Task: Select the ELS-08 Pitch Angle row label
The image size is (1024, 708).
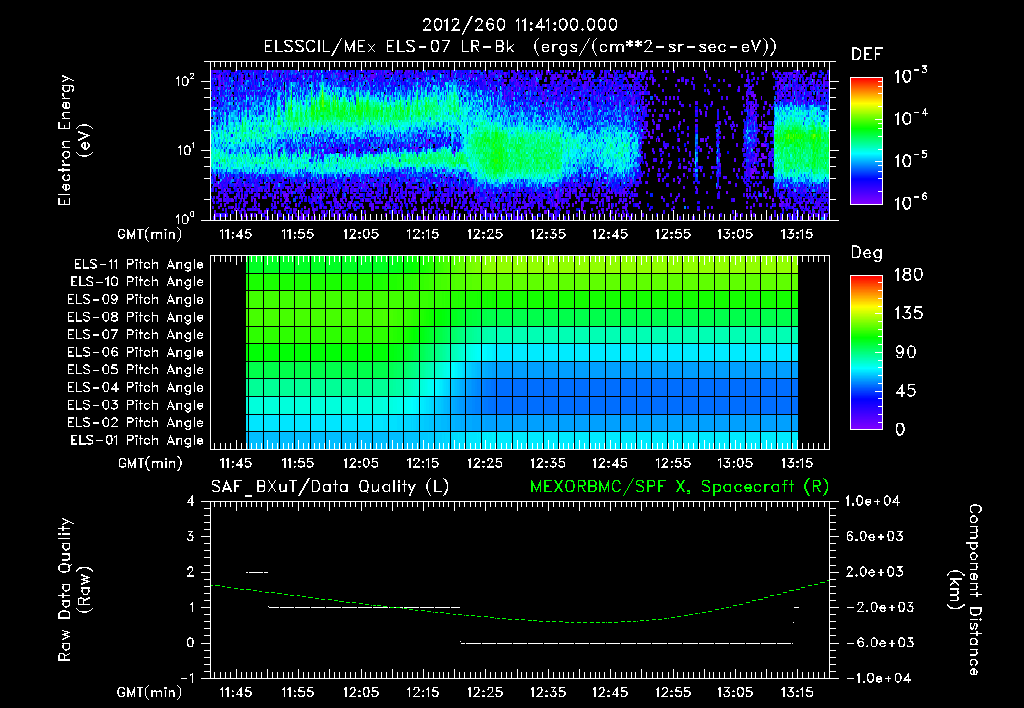Action: (136, 317)
